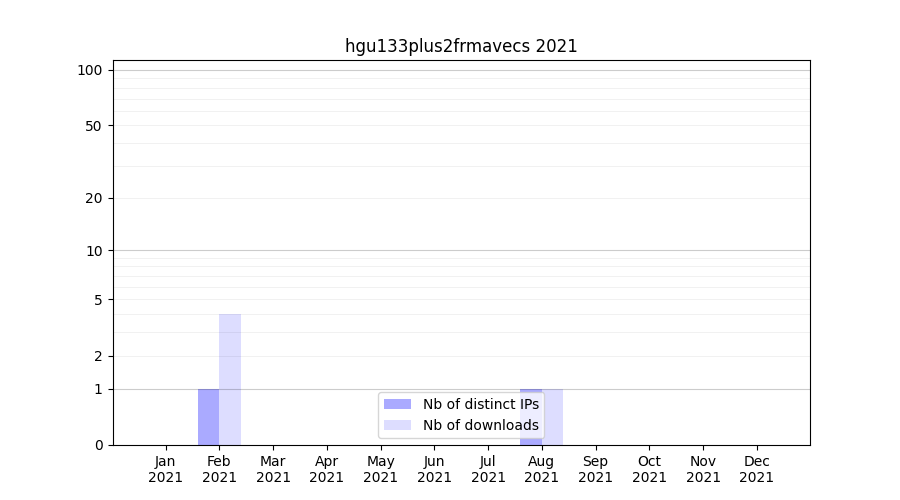Screen dimensions: 900x500
Task: Click the 10 y-axis tick label
Action: coord(94,251)
